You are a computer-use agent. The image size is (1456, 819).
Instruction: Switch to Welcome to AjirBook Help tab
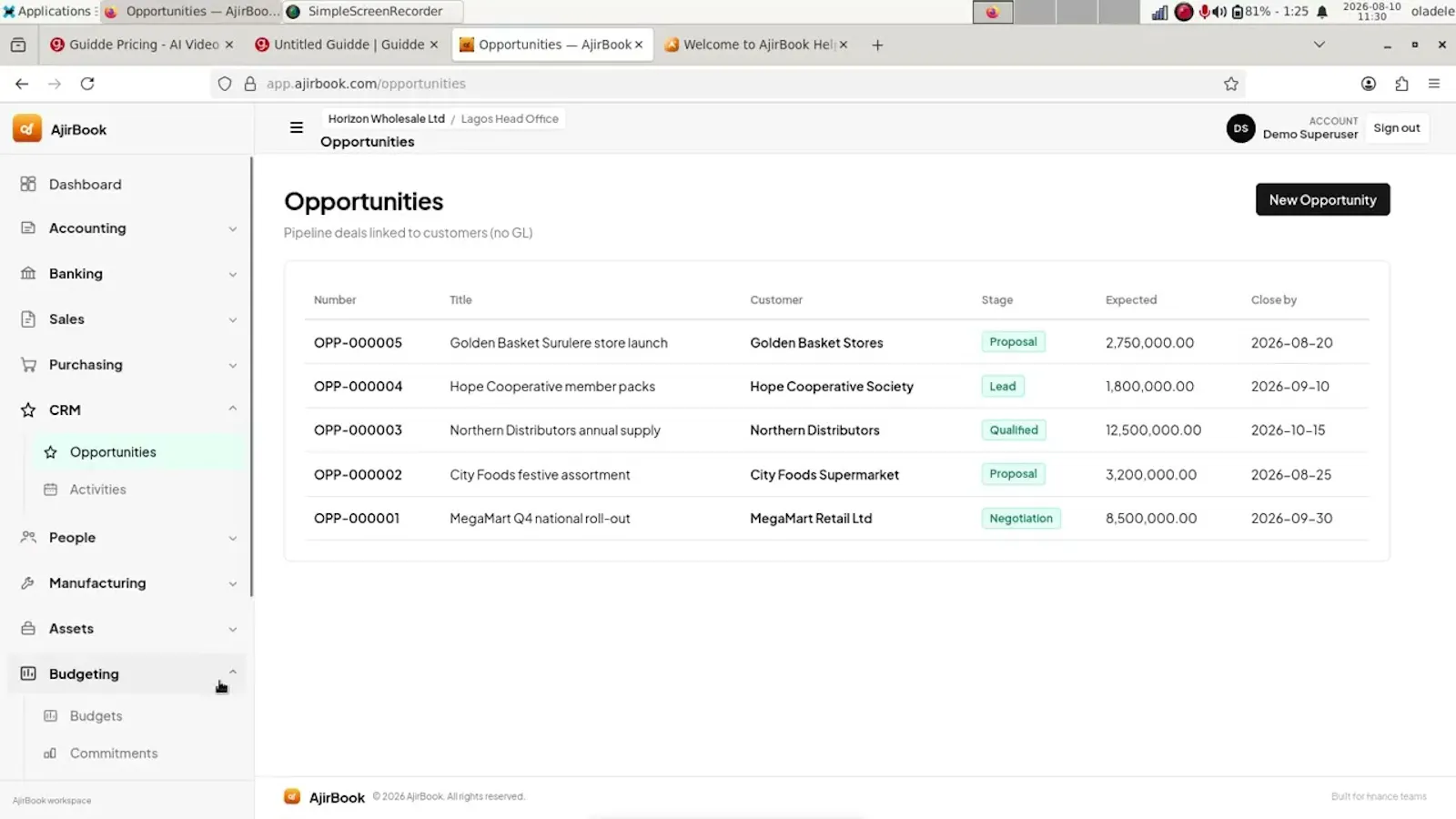[x=757, y=45]
